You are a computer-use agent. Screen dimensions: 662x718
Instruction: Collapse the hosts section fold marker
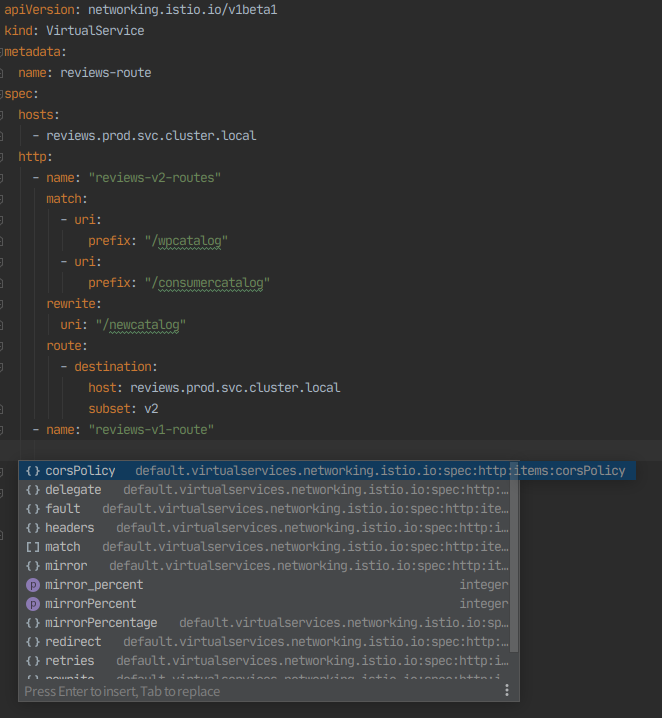click(x=2, y=115)
